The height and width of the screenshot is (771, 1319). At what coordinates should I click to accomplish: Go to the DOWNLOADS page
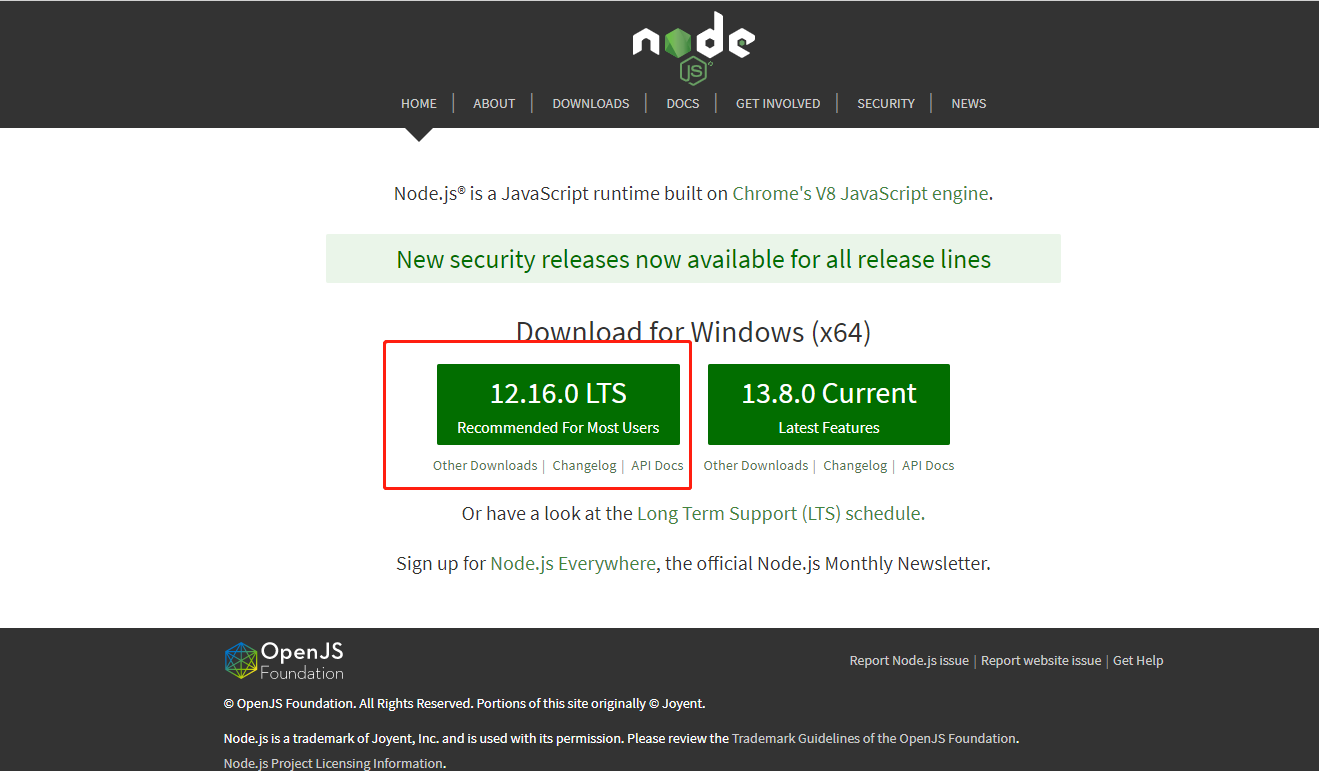coord(591,103)
